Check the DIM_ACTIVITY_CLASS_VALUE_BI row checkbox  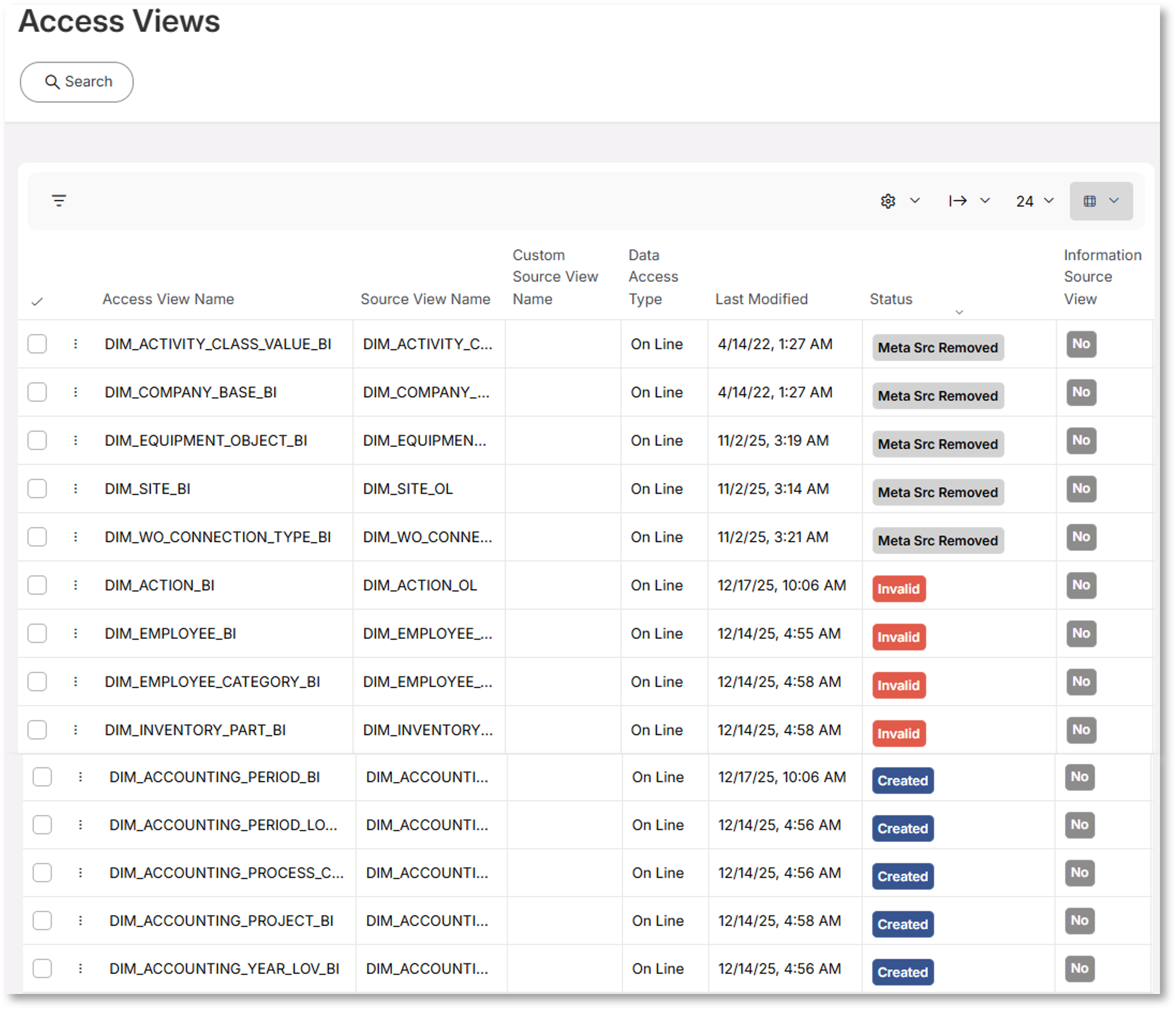point(37,344)
